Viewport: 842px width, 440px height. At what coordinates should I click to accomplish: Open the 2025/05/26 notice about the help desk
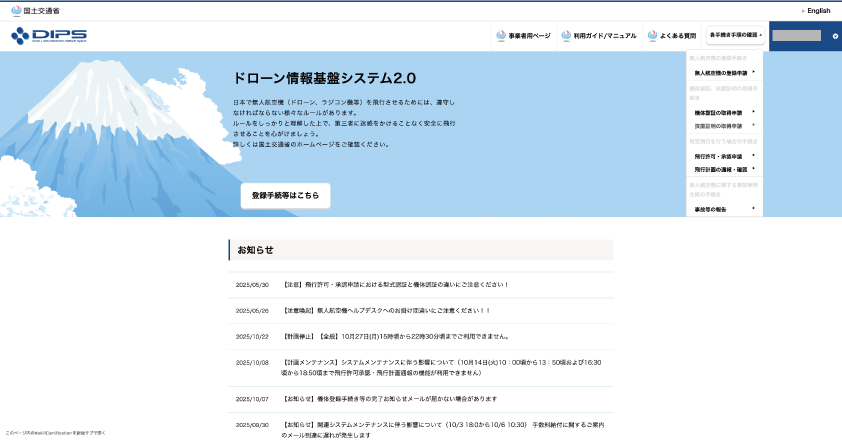(x=386, y=311)
